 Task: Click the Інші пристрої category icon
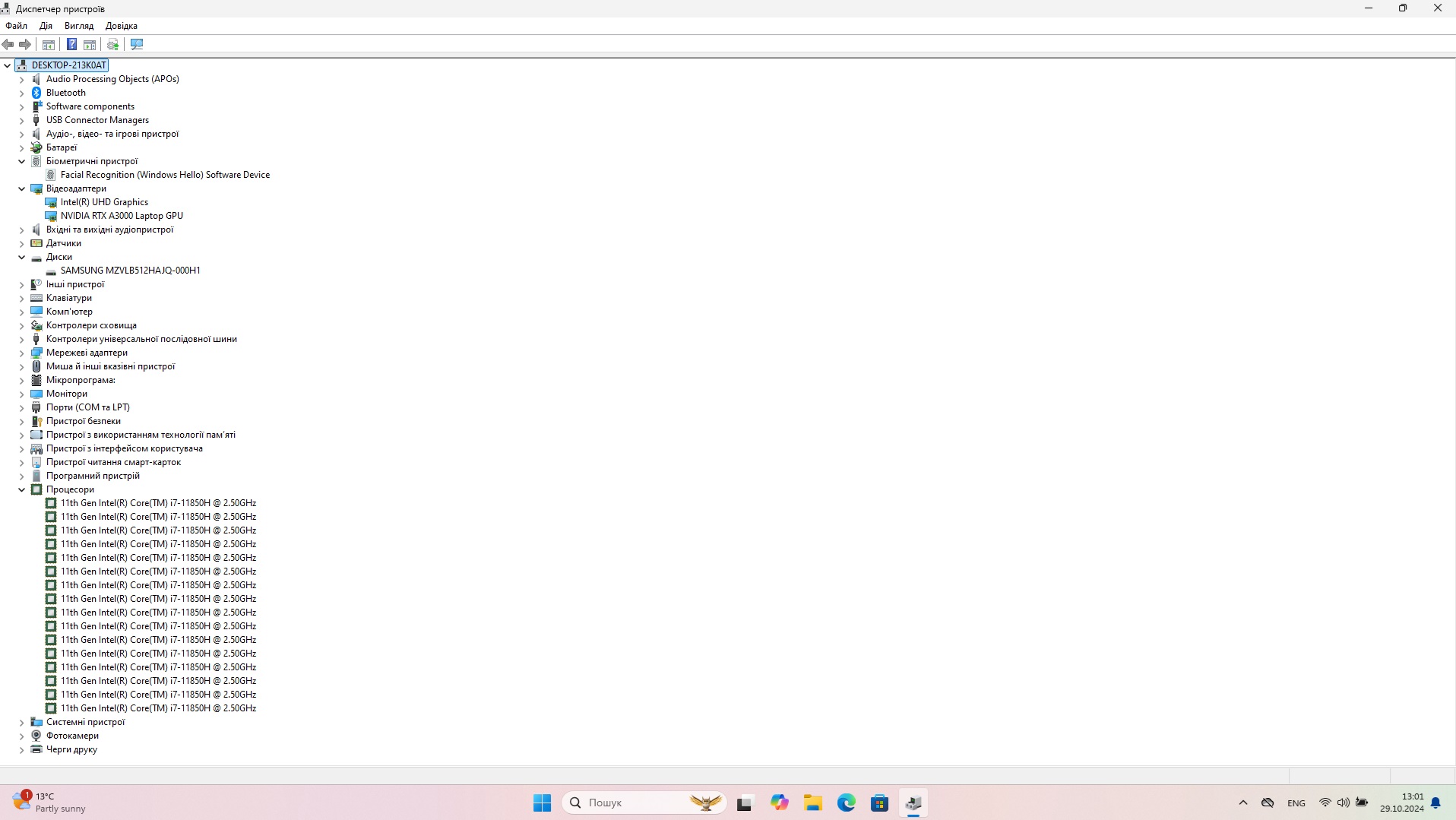36,284
